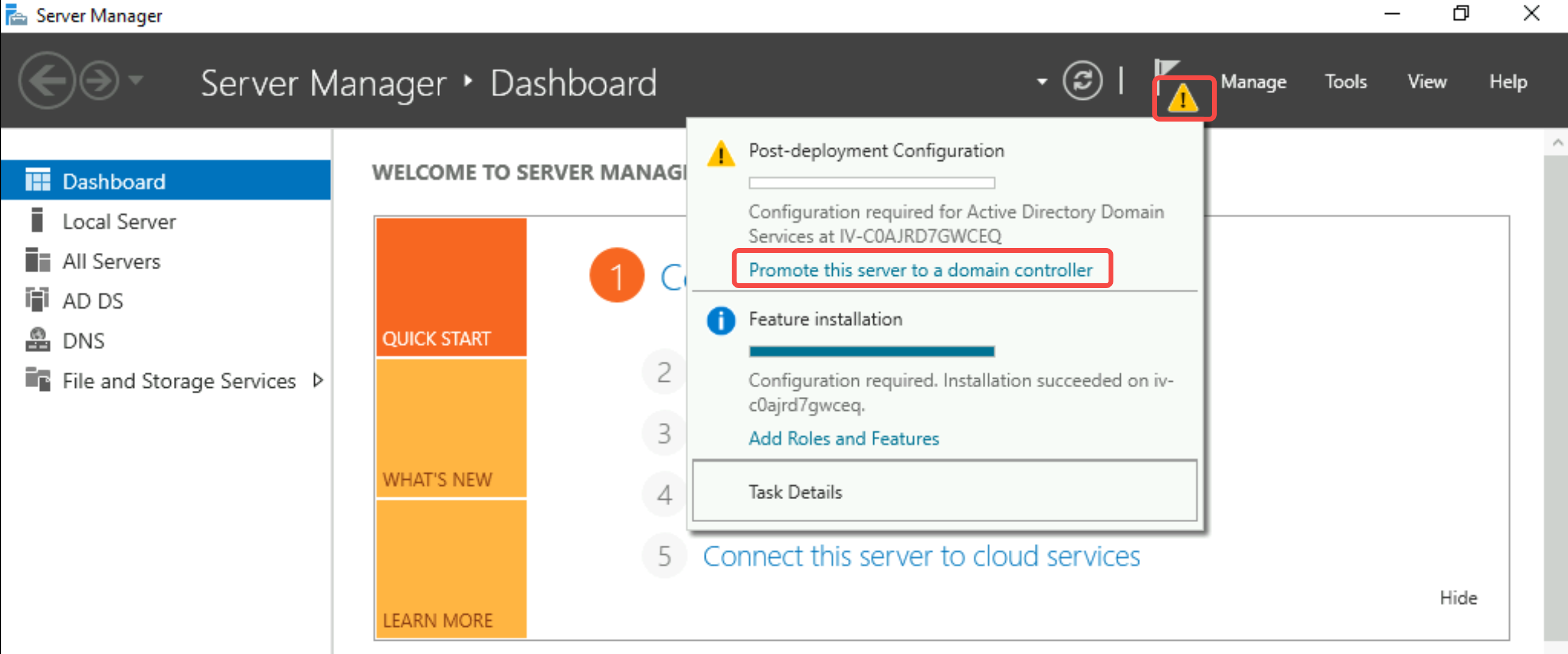Click the AD DS role icon

pos(37,300)
